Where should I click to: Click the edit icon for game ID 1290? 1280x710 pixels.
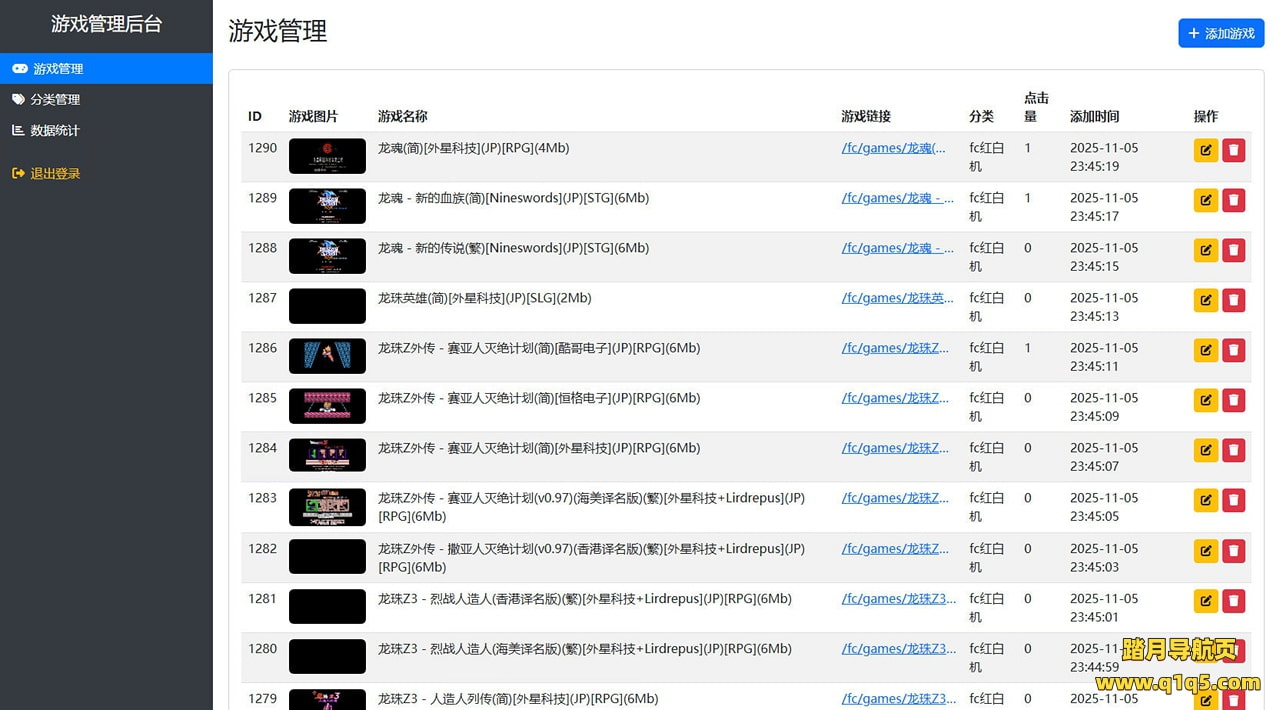click(1205, 150)
